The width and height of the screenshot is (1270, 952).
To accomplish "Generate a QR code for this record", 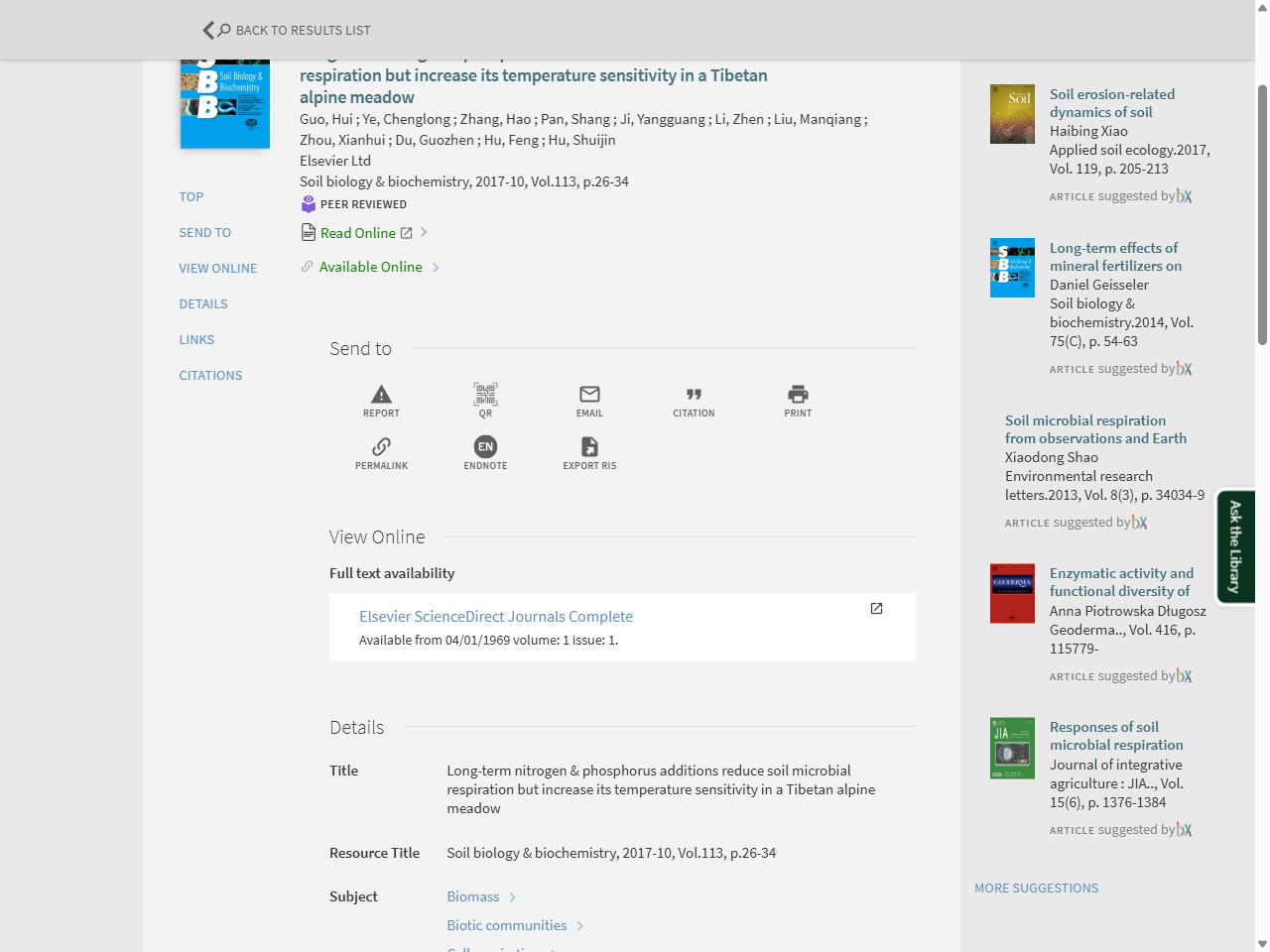I will pyautogui.click(x=485, y=394).
